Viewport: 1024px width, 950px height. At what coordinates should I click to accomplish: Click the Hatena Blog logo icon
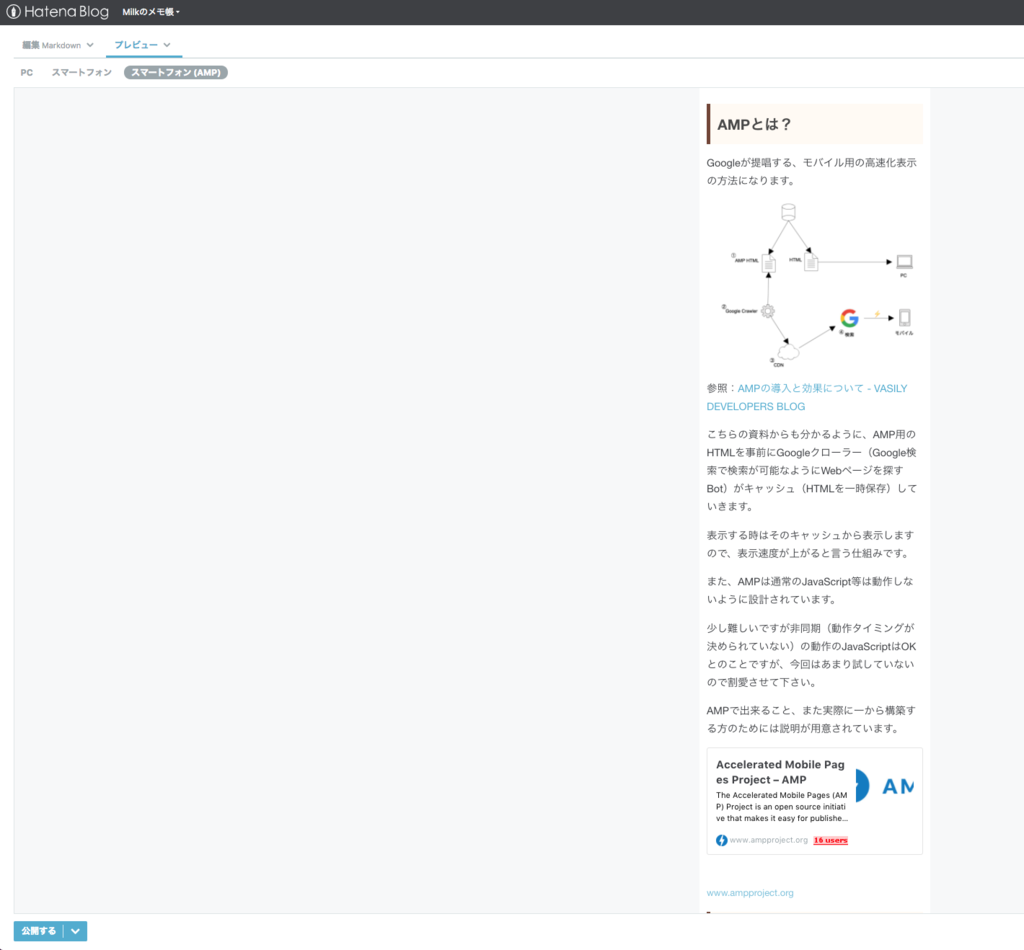point(13,12)
